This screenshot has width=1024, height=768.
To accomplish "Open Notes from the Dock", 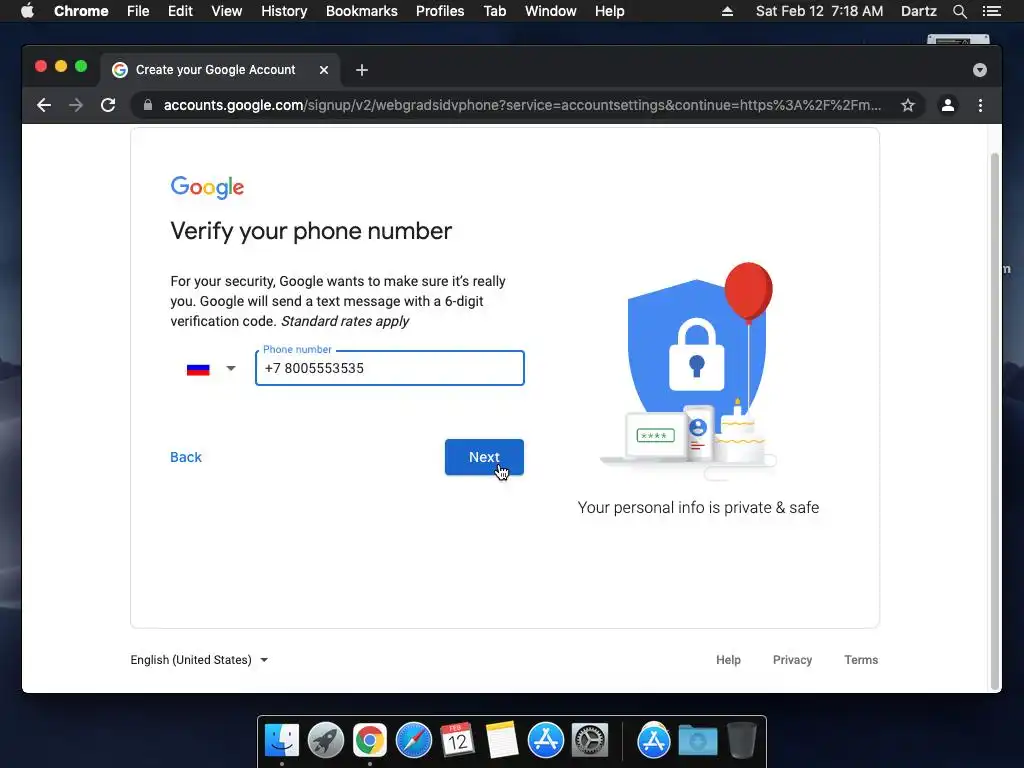I will [502, 741].
